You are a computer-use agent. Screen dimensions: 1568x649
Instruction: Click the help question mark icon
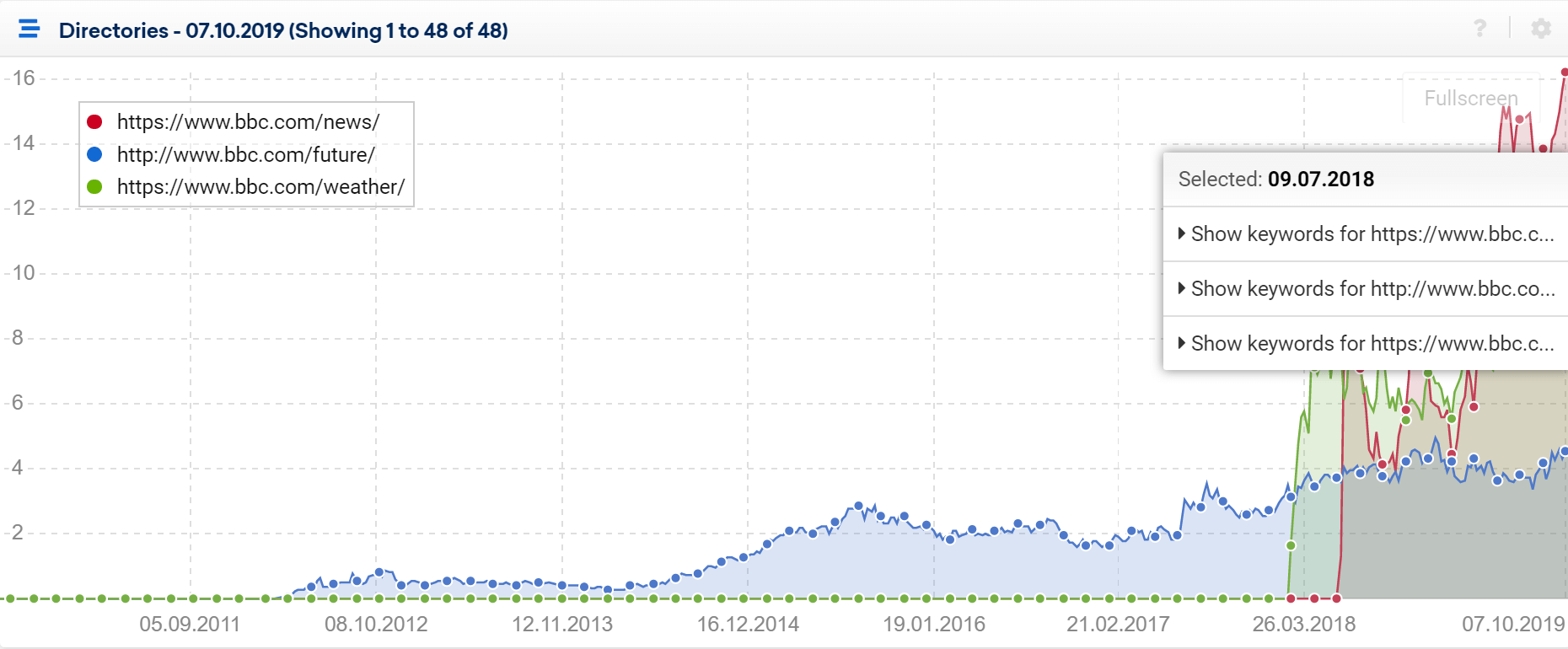tap(1479, 29)
